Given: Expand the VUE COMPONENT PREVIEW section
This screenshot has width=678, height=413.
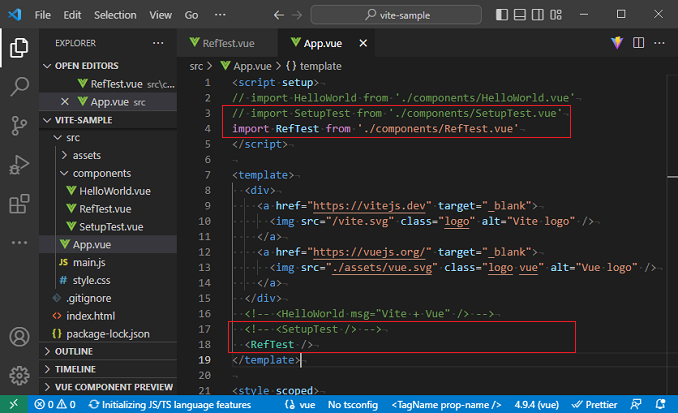Looking at the screenshot, I should pyautogui.click(x=108, y=387).
